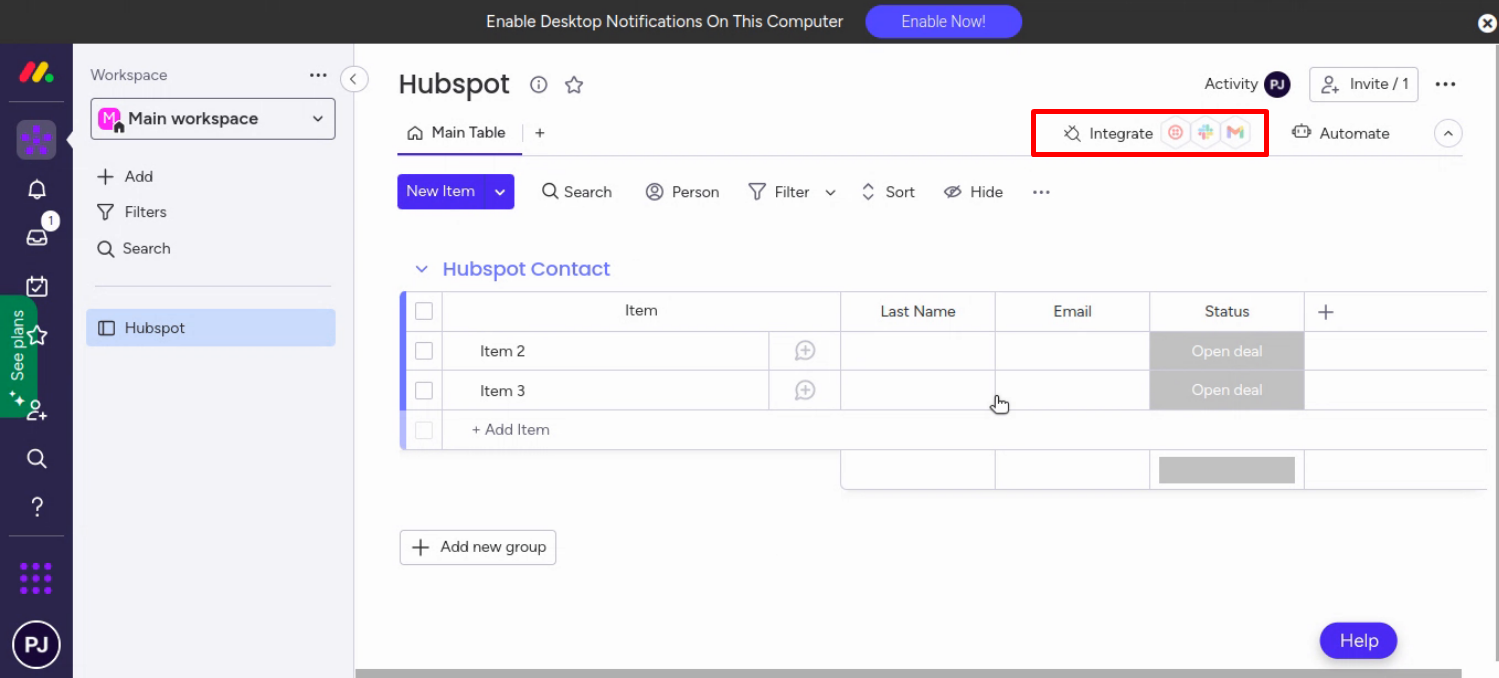Open Hide columns option
The image size is (1499, 678).
pyautogui.click(x=973, y=192)
